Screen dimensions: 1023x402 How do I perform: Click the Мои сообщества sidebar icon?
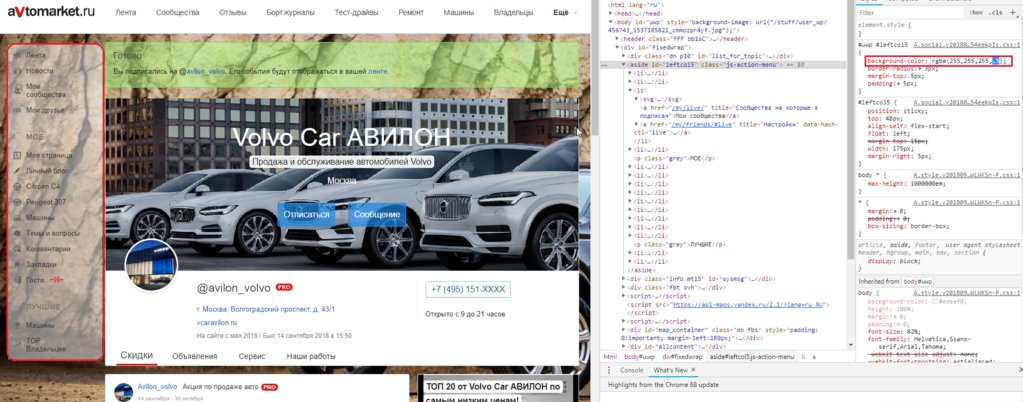click(16, 90)
